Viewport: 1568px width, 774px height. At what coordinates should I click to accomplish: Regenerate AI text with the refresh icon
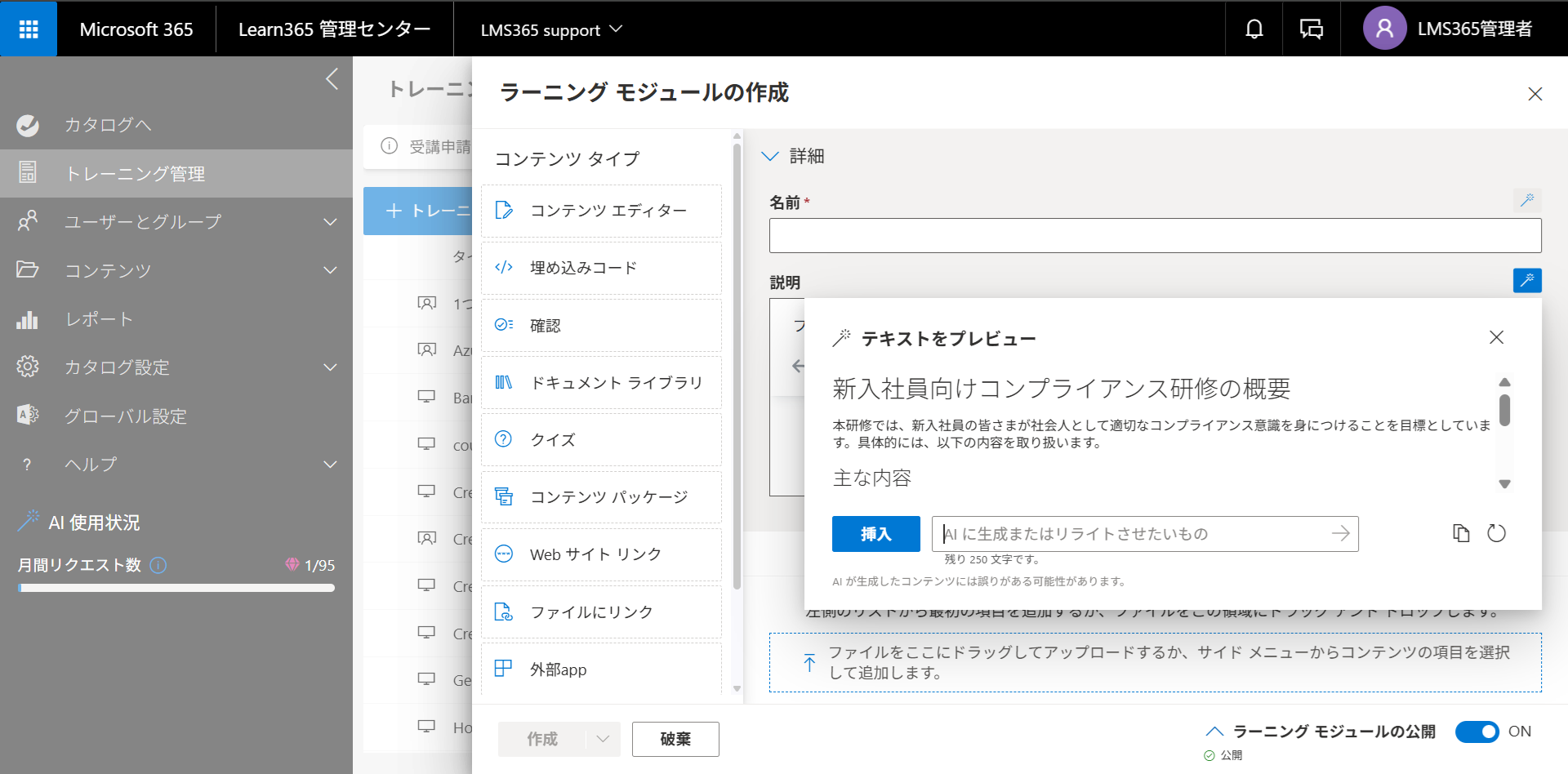[x=1496, y=533]
